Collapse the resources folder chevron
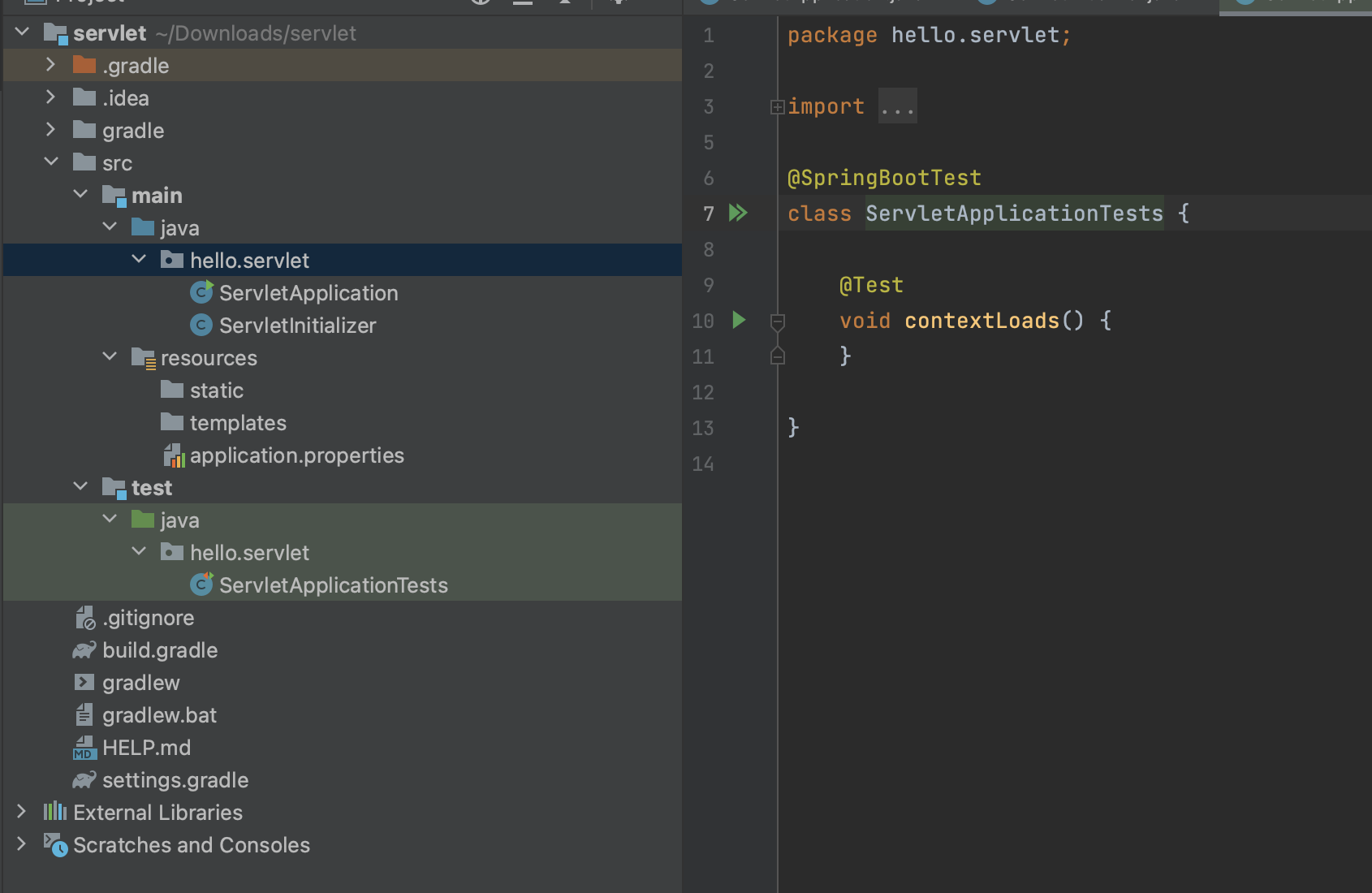The height and width of the screenshot is (893, 1372). (110, 356)
